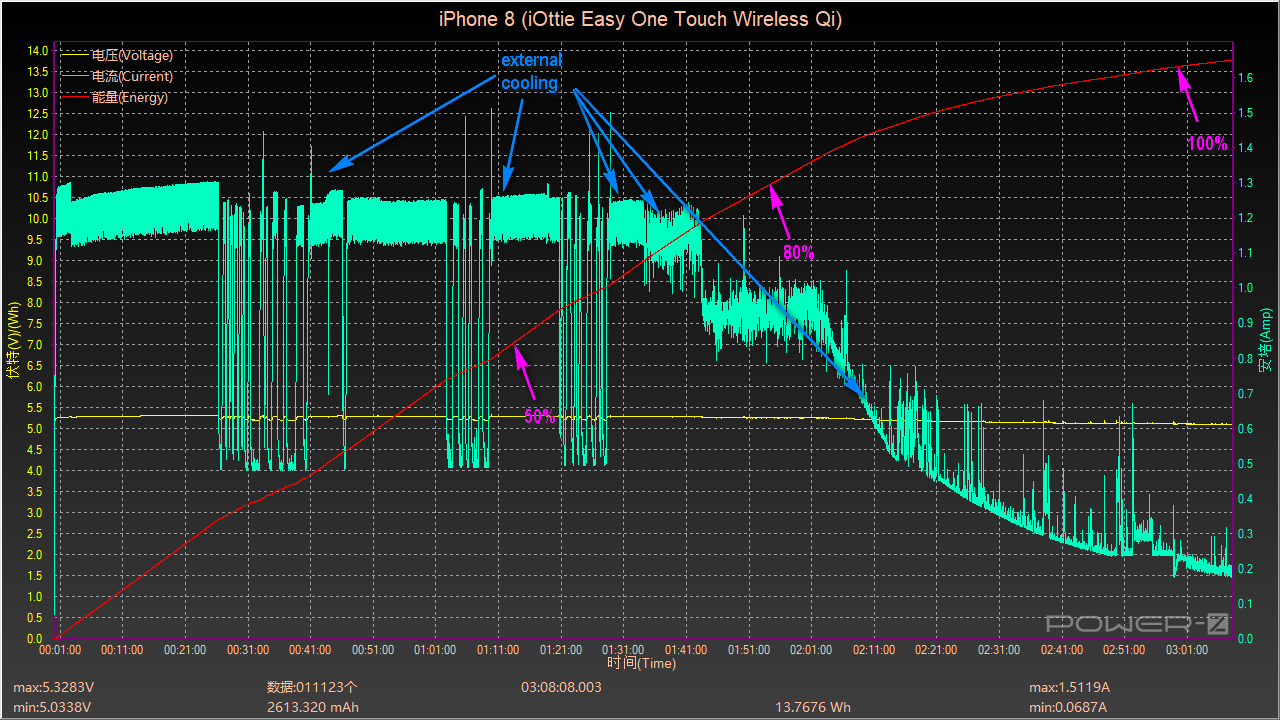Image resolution: width=1280 pixels, height=720 pixels.
Task: Click the chart title iPhone 8 text
Action: coord(640,19)
